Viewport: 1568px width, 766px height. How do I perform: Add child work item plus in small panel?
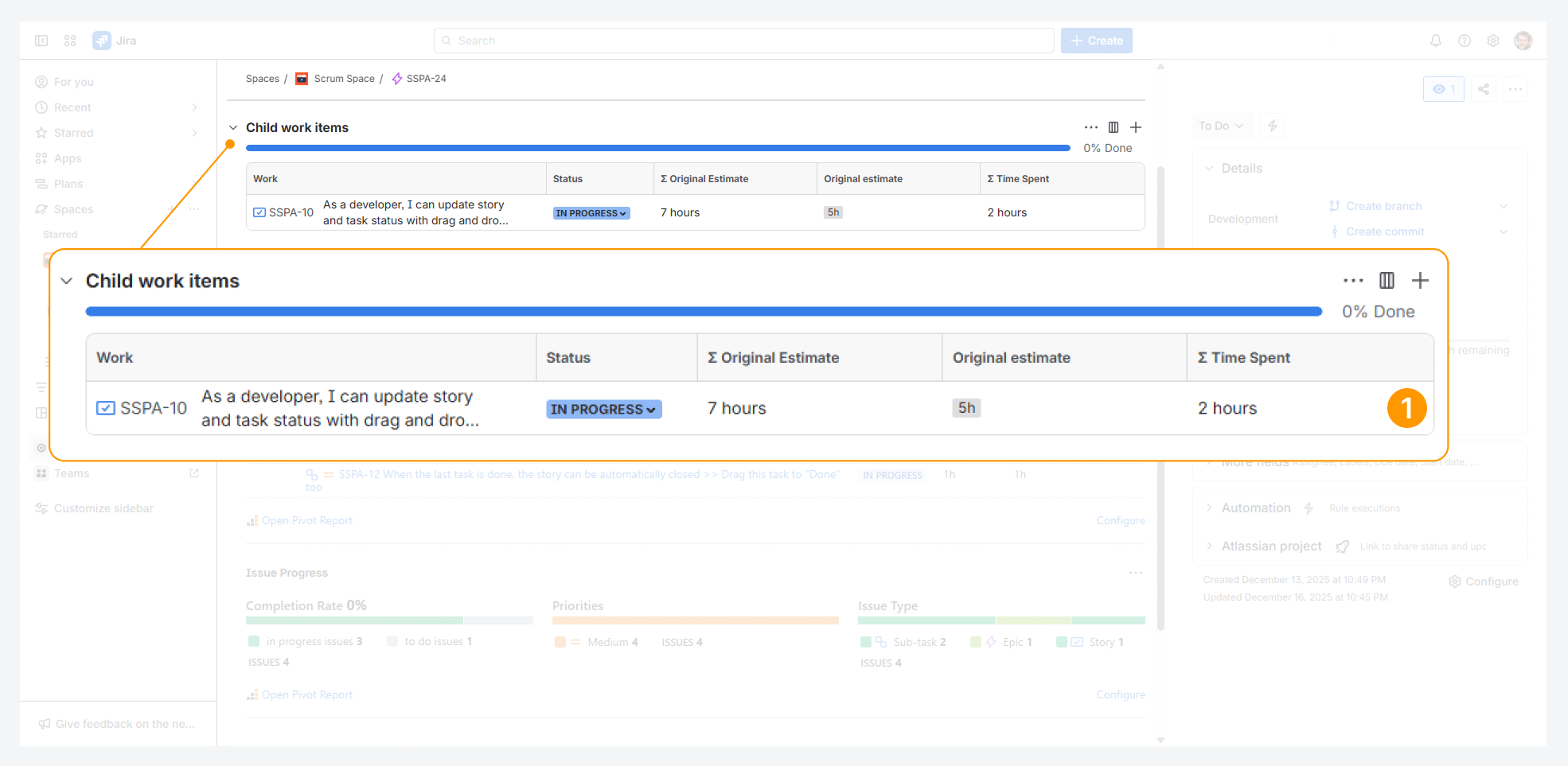click(x=1136, y=127)
